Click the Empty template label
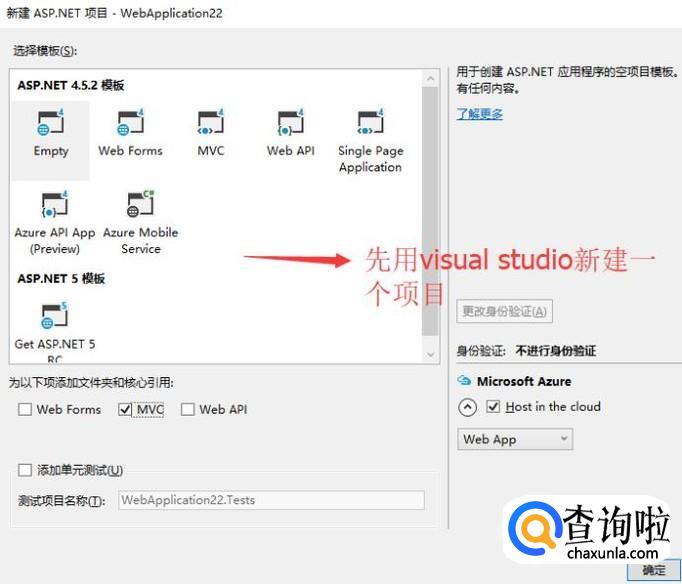This screenshot has width=682, height=584. pos(51,151)
